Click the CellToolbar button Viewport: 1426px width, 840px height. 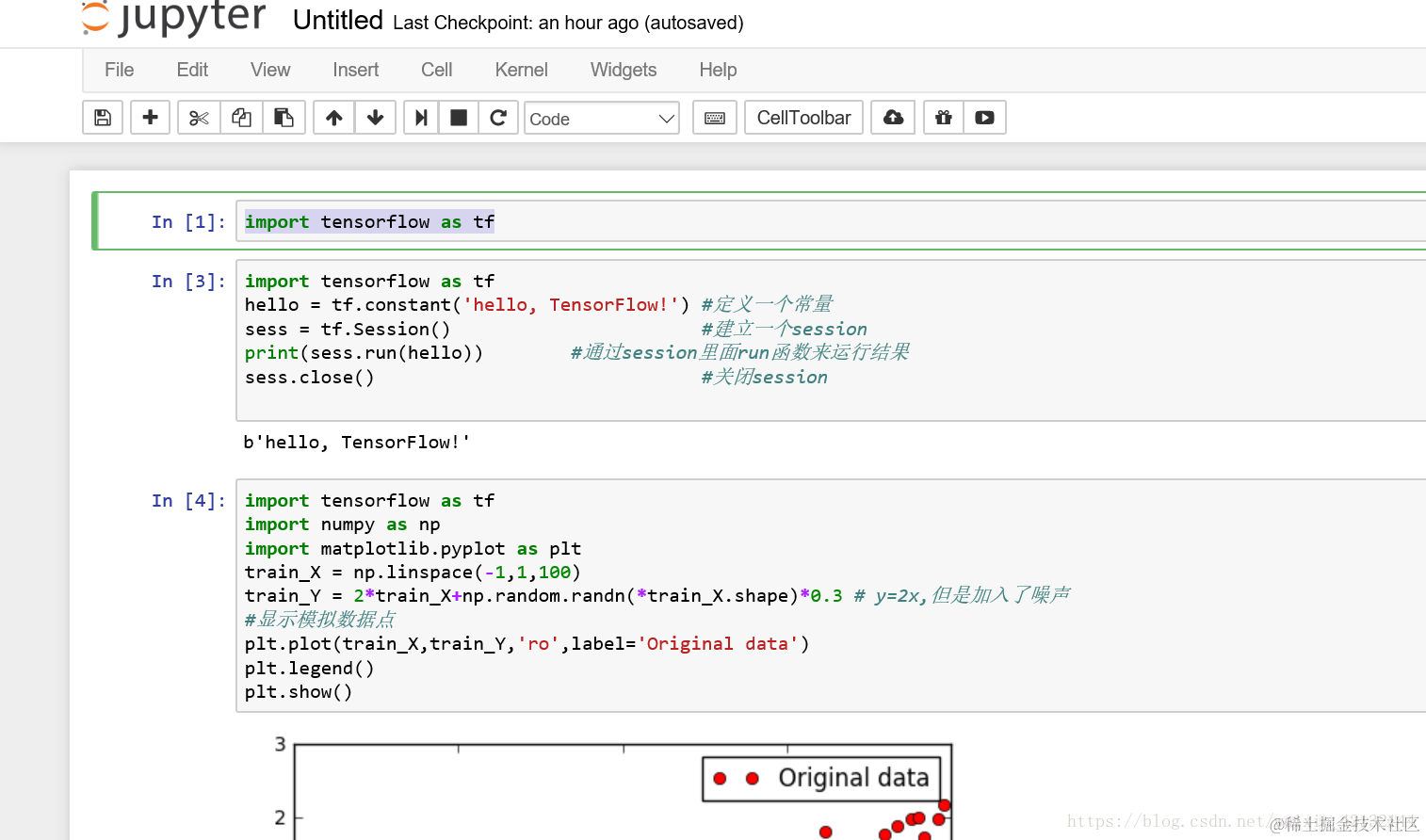click(803, 118)
